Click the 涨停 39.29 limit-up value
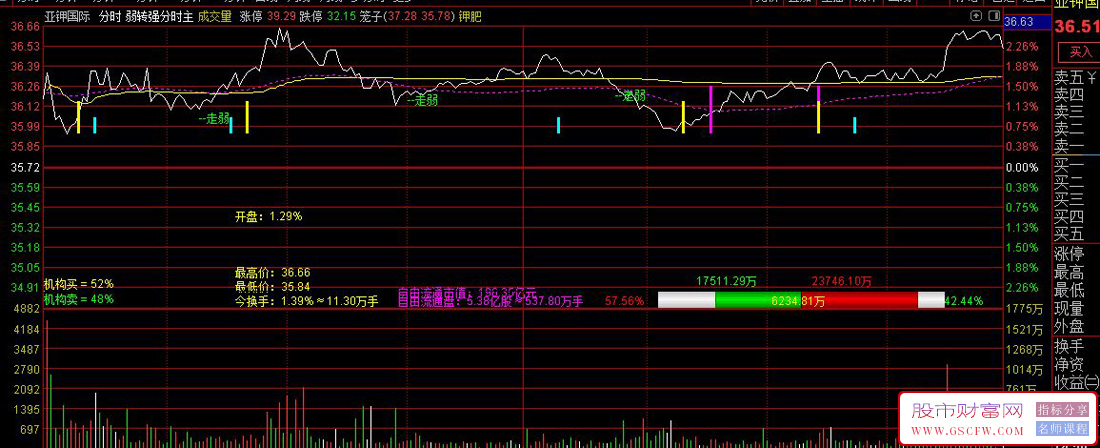The width and height of the screenshot is (1100, 448). 267,17
